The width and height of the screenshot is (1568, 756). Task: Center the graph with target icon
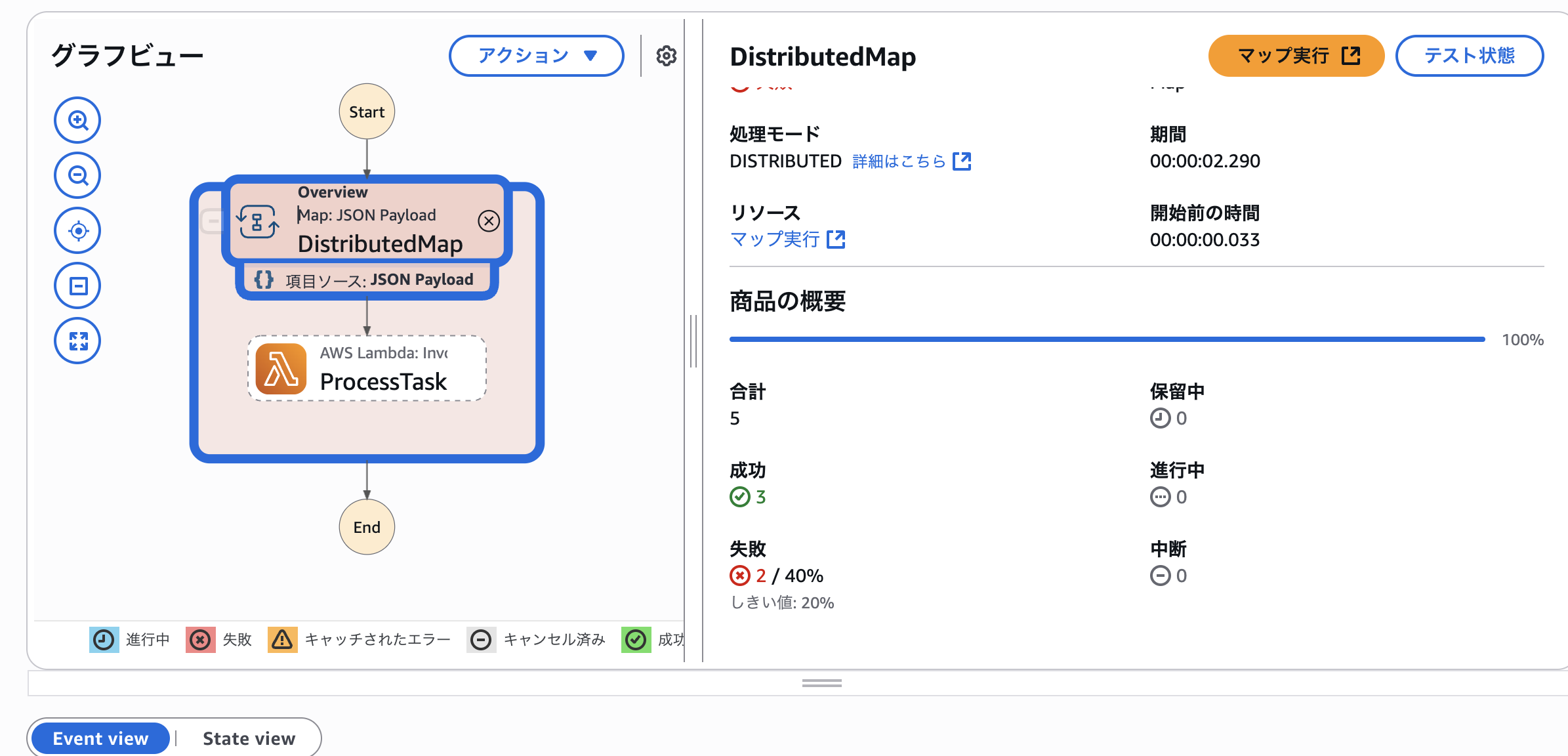(77, 230)
